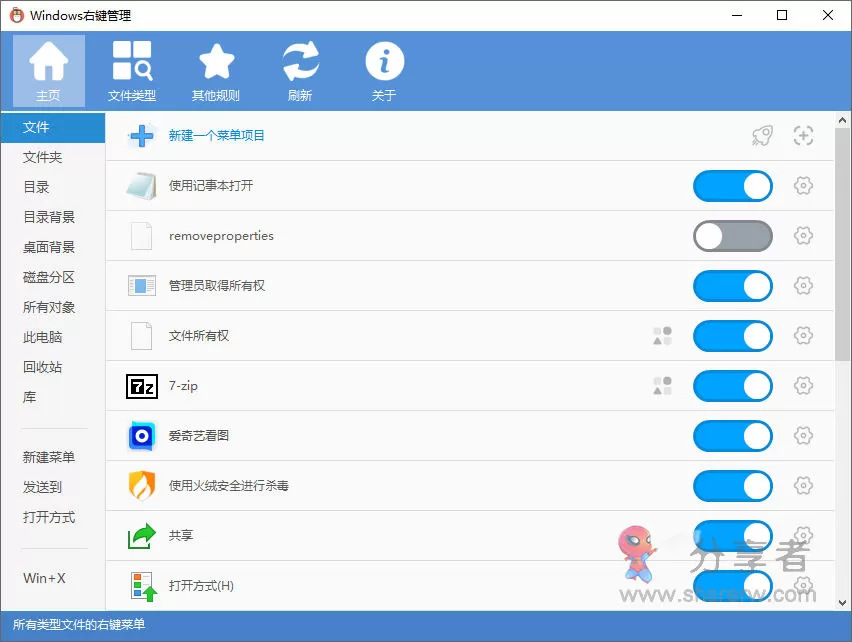Click the 爱奇艺看图 app icon
This screenshot has height=642, width=852.
pos(141,436)
